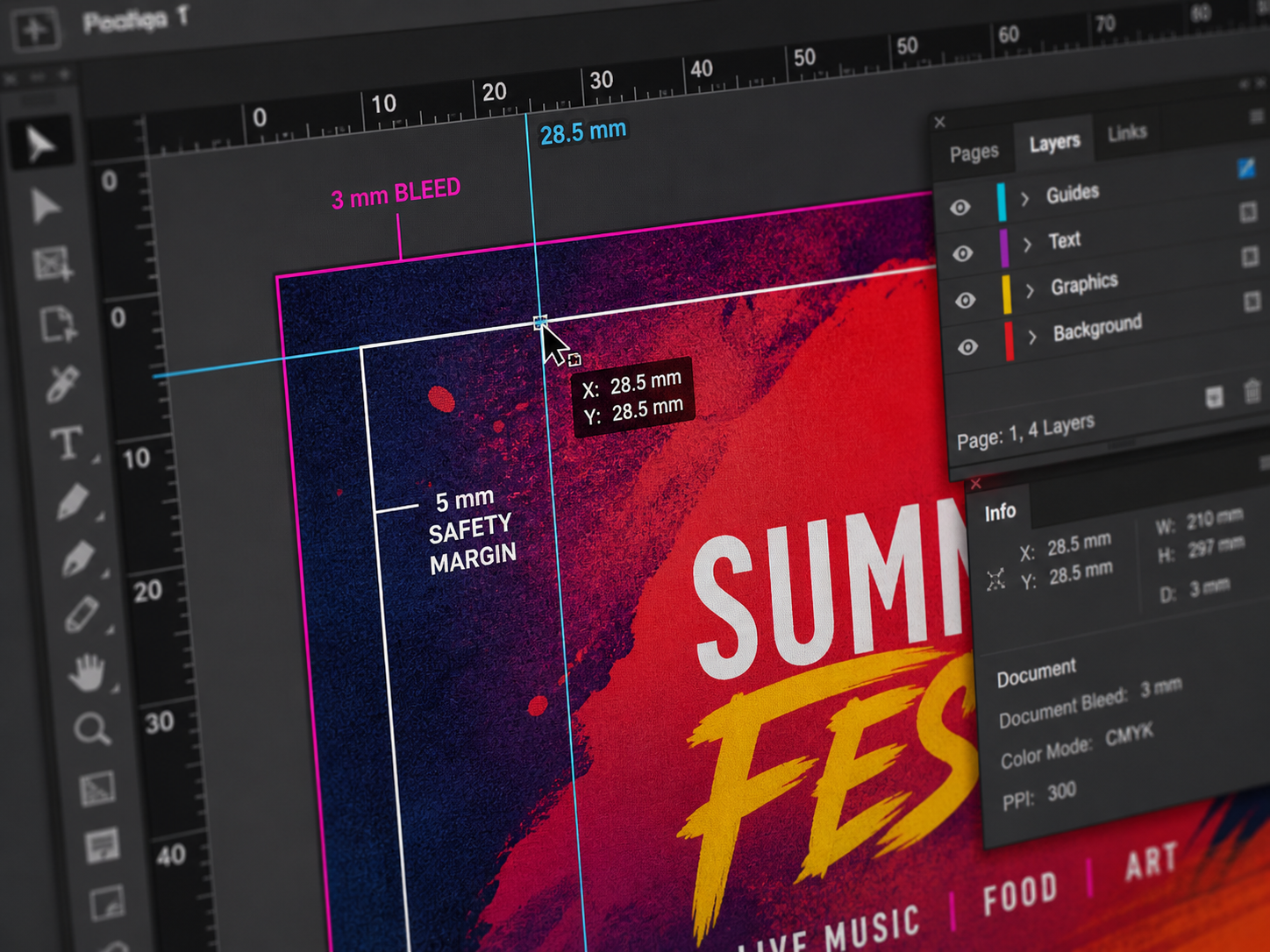Click the document title tab
This screenshot has width=1270, height=952.
[x=136, y=20]
